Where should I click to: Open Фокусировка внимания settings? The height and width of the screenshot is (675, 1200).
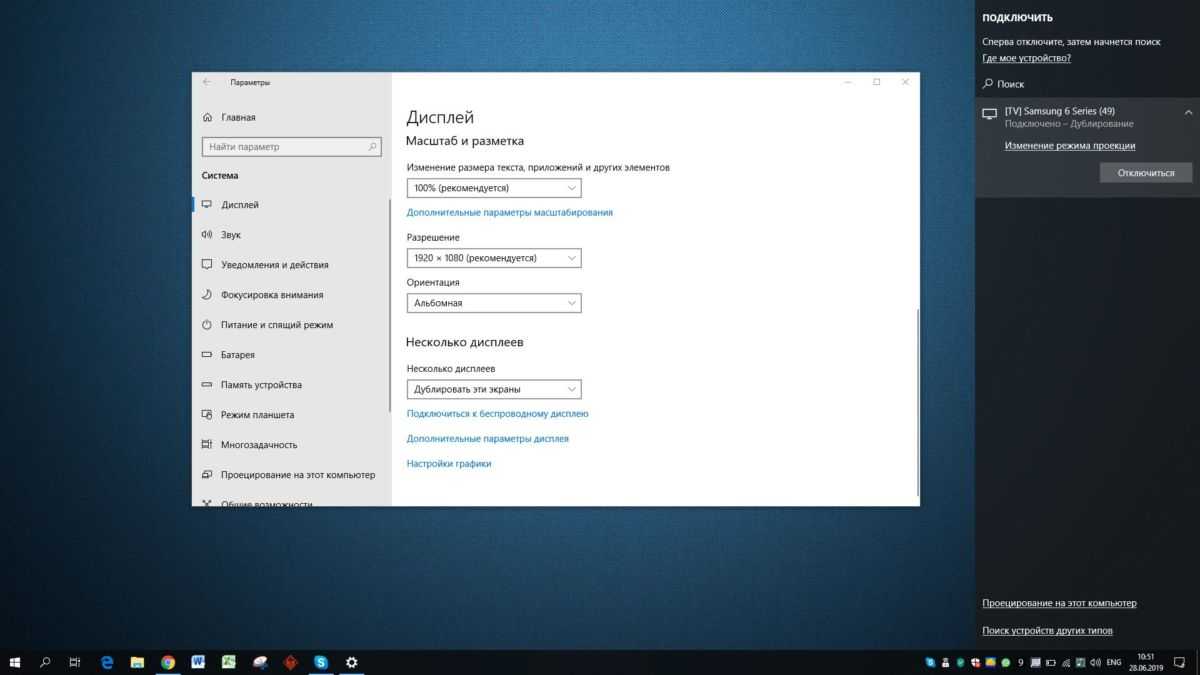pyautogui.click(x=272, y=295)
